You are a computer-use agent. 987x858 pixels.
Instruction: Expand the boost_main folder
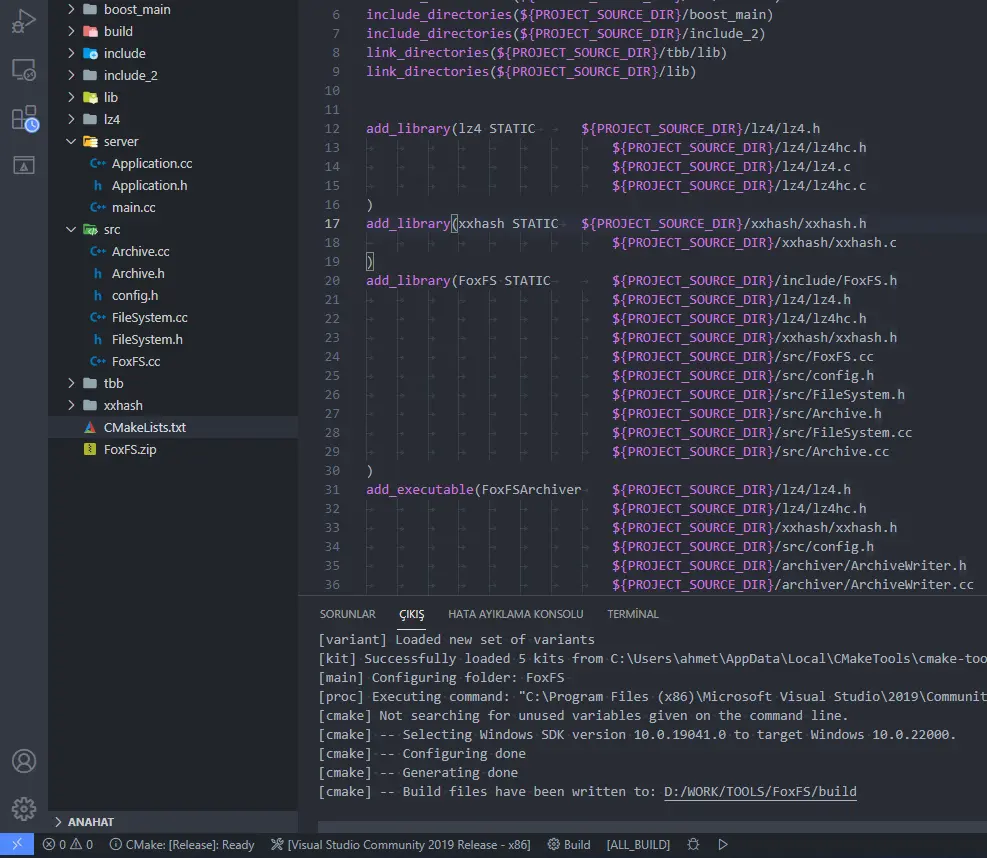click(x=71, y=9)
